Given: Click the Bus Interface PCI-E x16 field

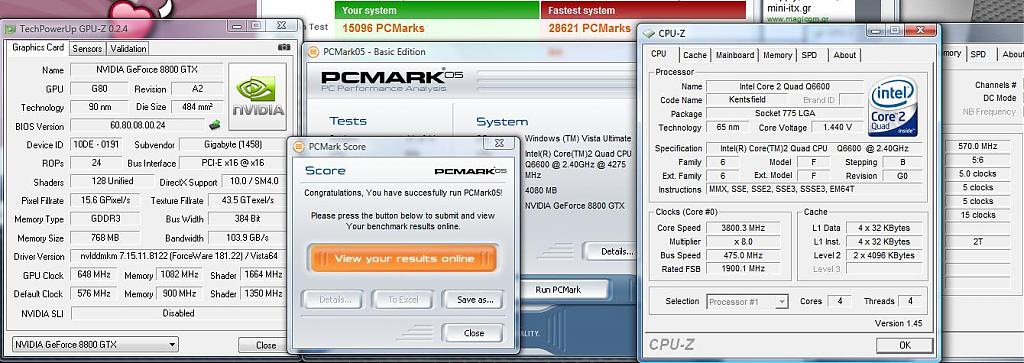Looking at the screenshot, I should click(233, 163).
